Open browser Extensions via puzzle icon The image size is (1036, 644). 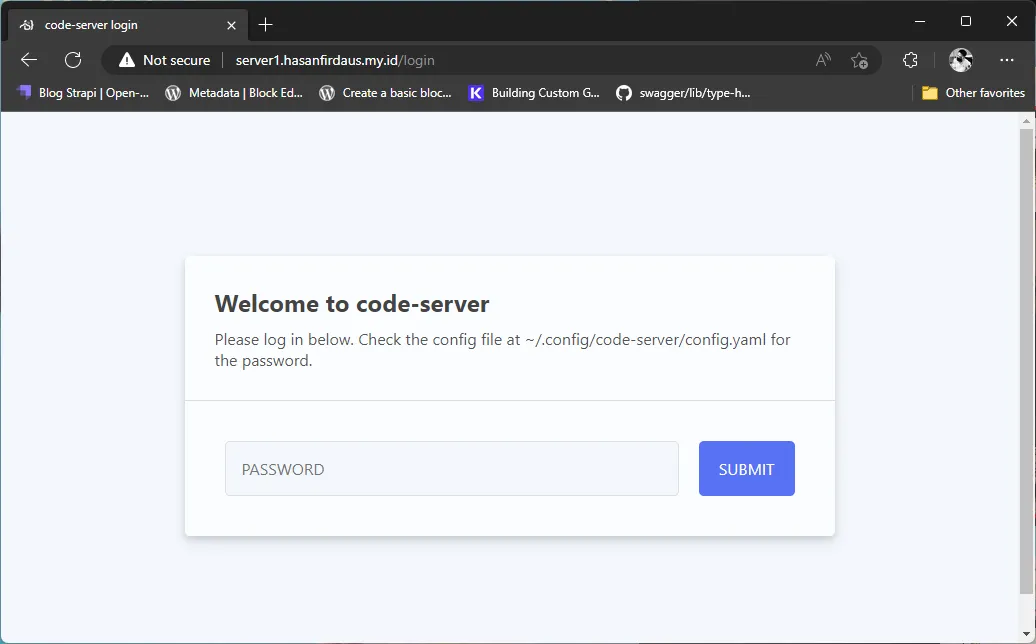[909, 60]
